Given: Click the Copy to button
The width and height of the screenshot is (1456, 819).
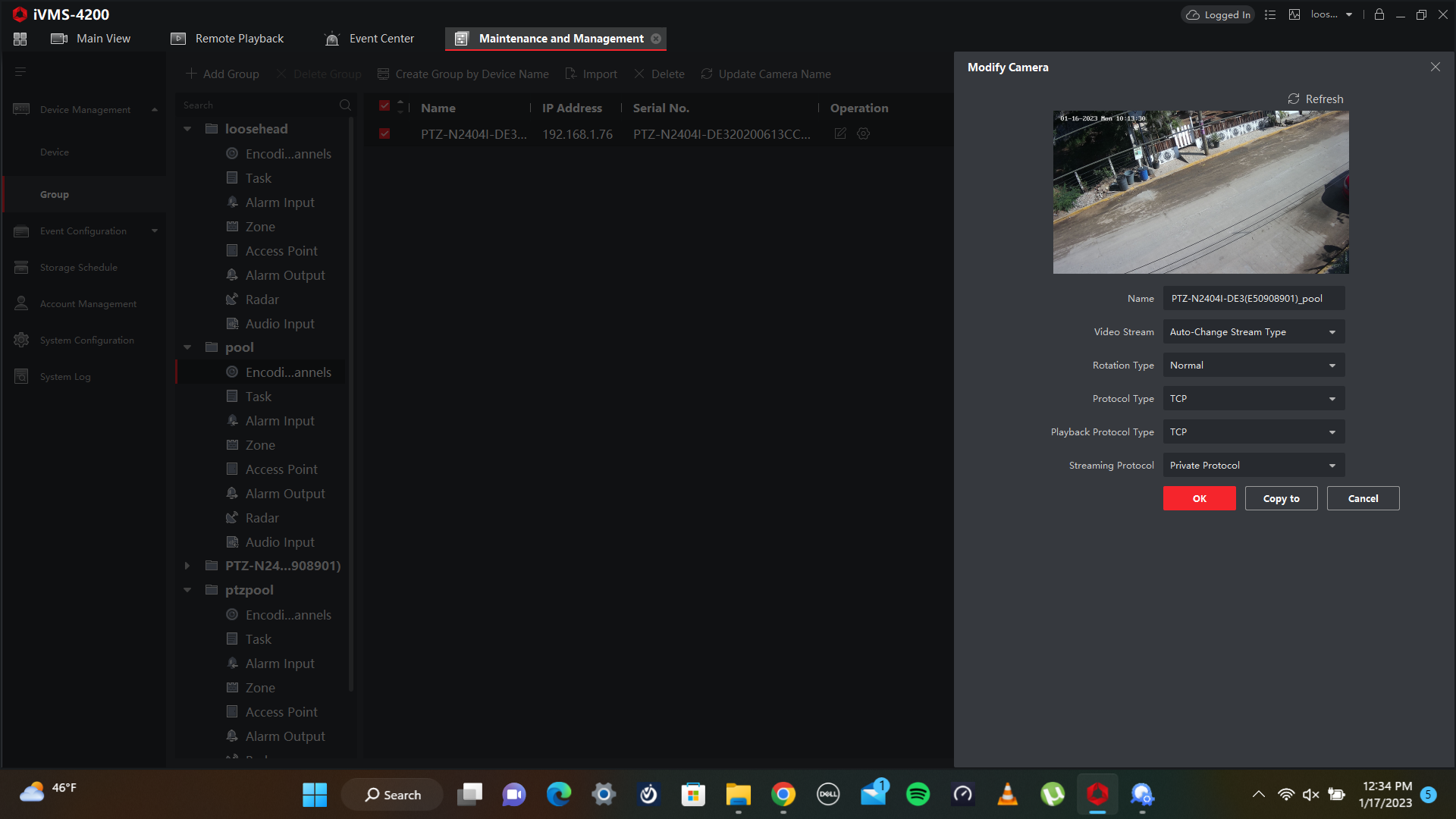Looking at the screenshot, I should coord(1281,498).
